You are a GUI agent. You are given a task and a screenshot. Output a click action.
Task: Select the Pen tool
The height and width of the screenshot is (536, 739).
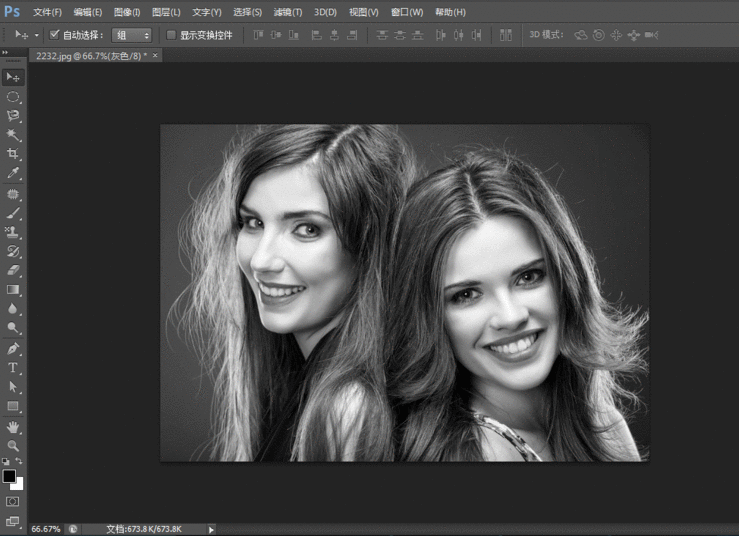13,349
